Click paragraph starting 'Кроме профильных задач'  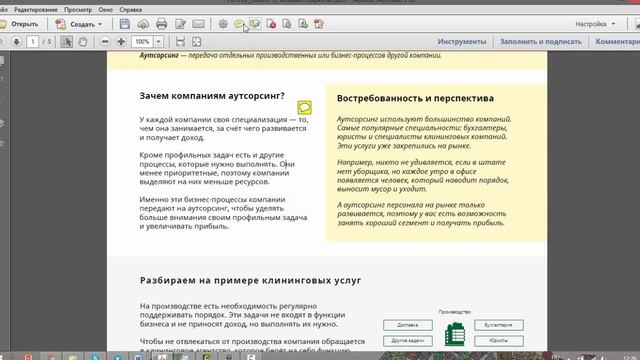(217, 169)
